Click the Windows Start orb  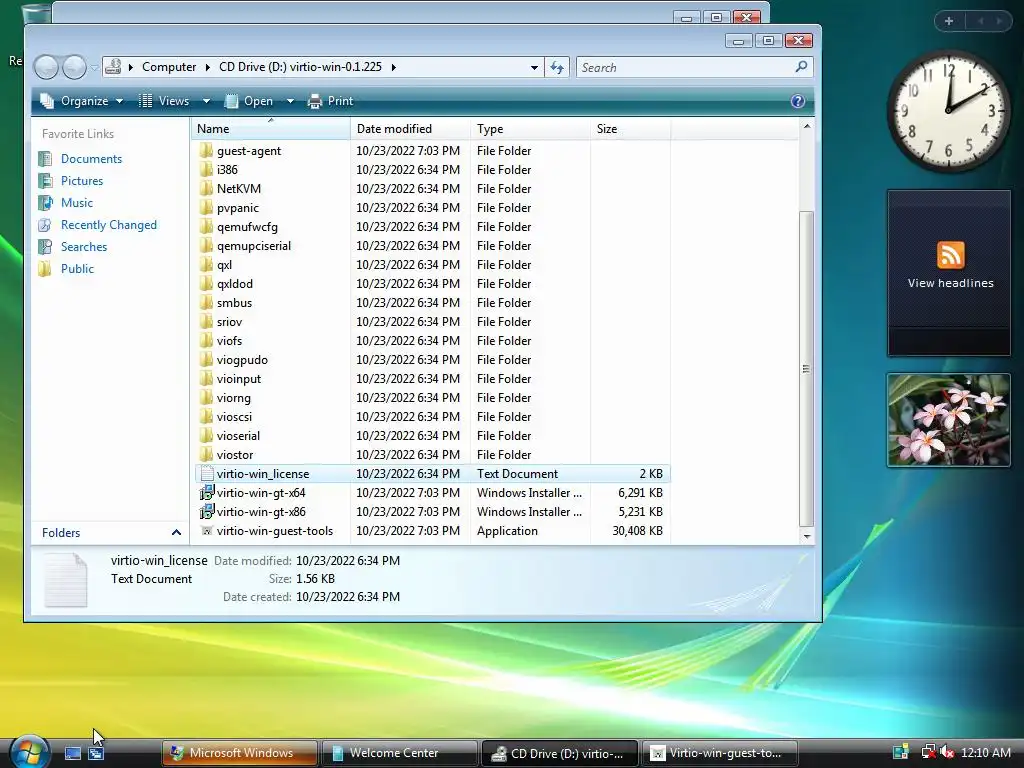coord(29,752)
